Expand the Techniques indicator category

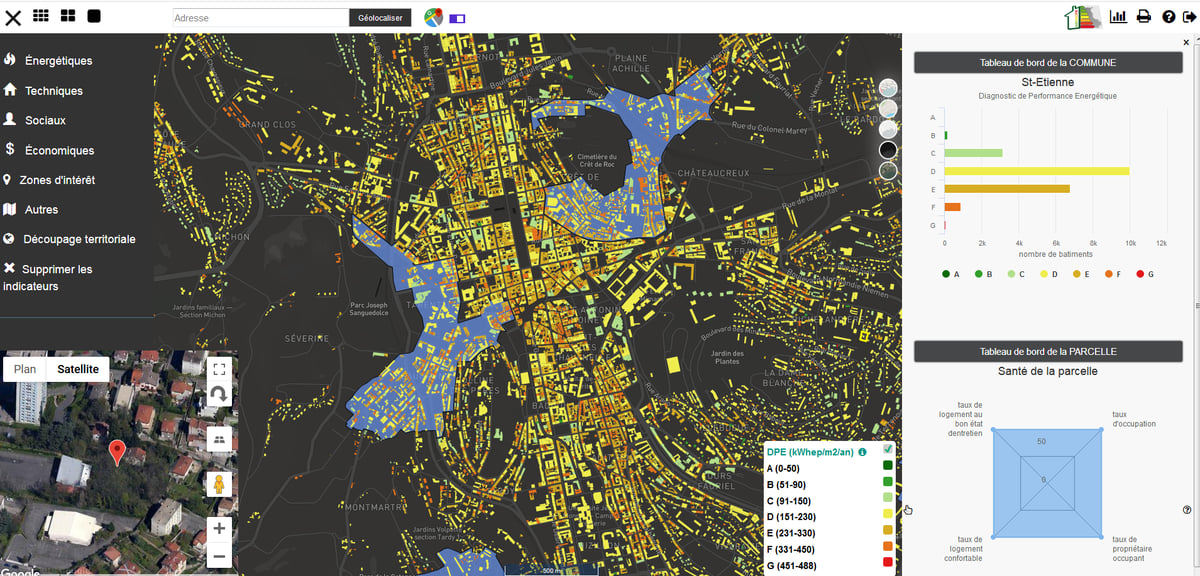pos(43,91)
